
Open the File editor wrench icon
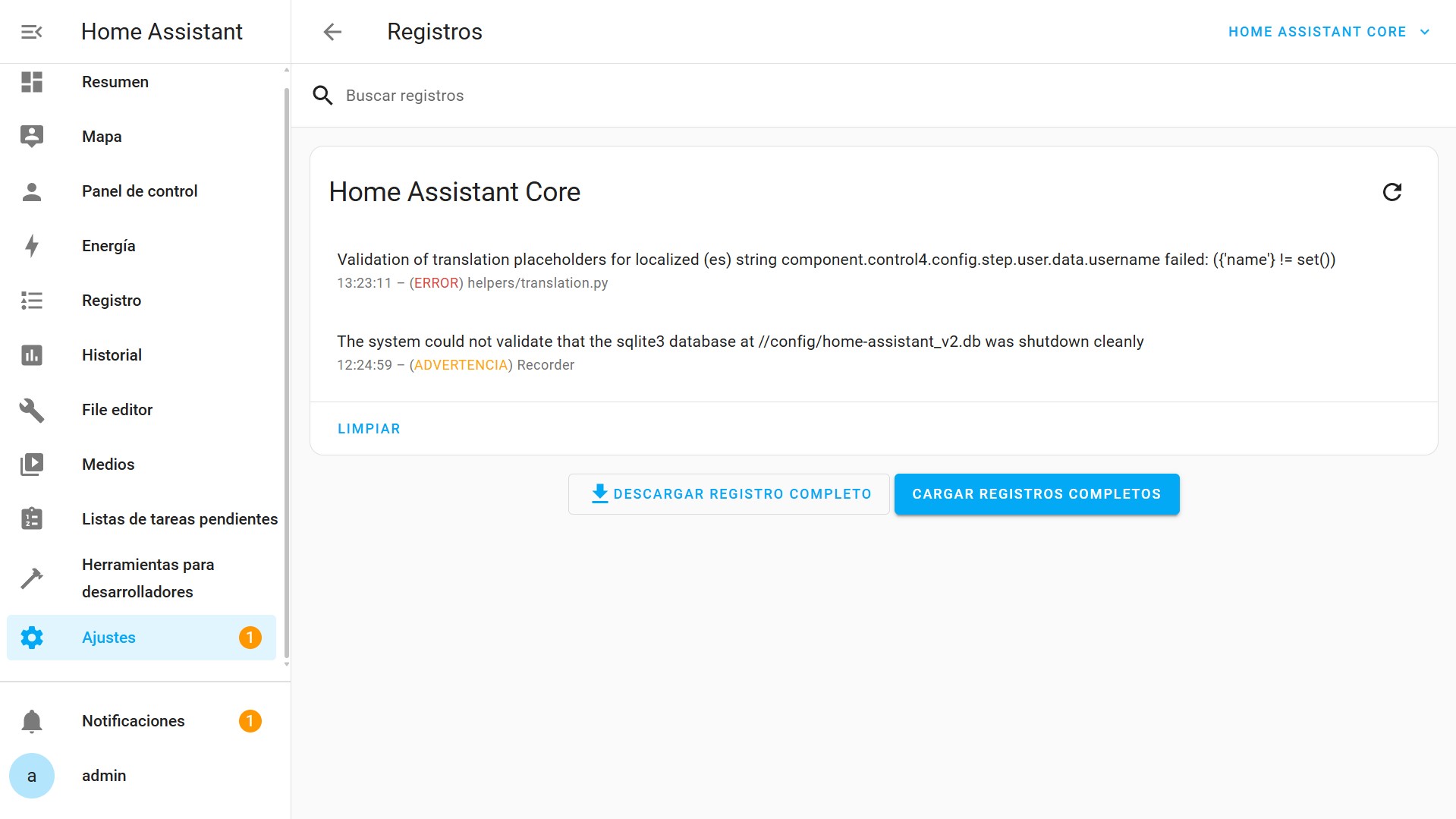coord(32,410)
